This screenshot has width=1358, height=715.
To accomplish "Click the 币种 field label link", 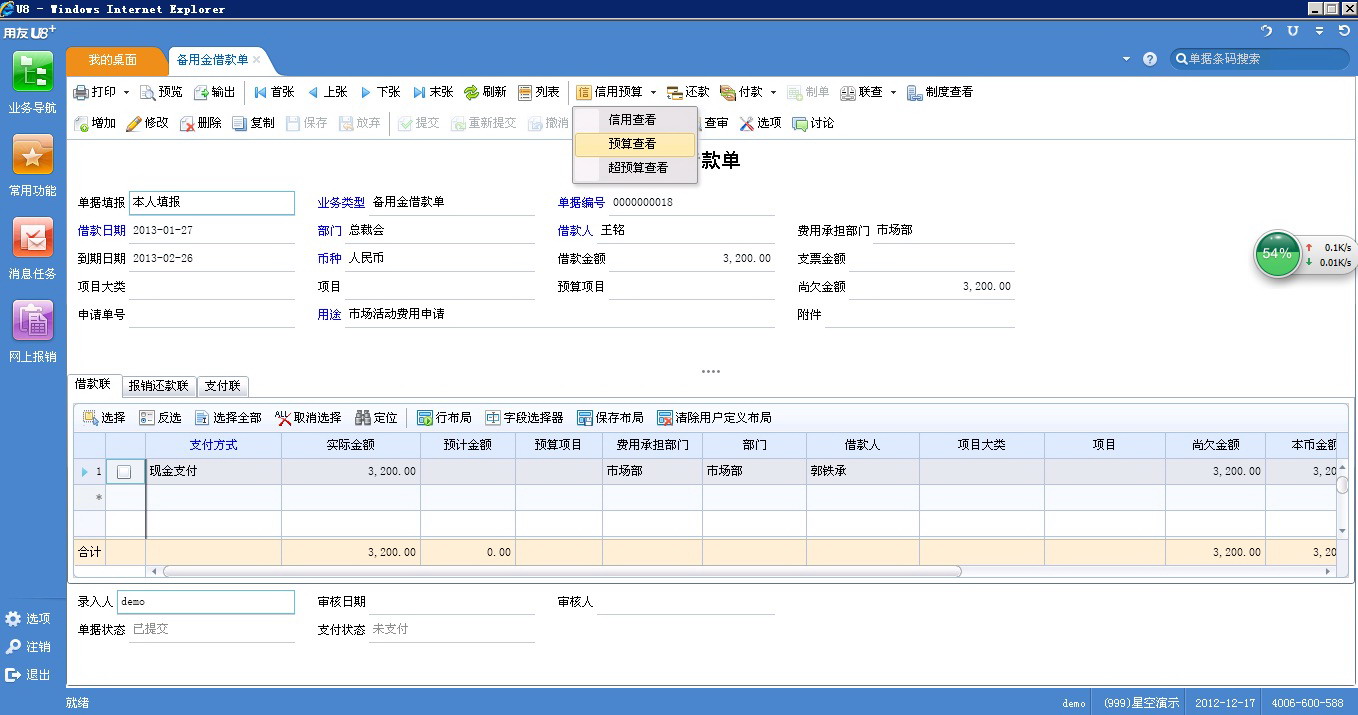I will [x=330, y=258].
